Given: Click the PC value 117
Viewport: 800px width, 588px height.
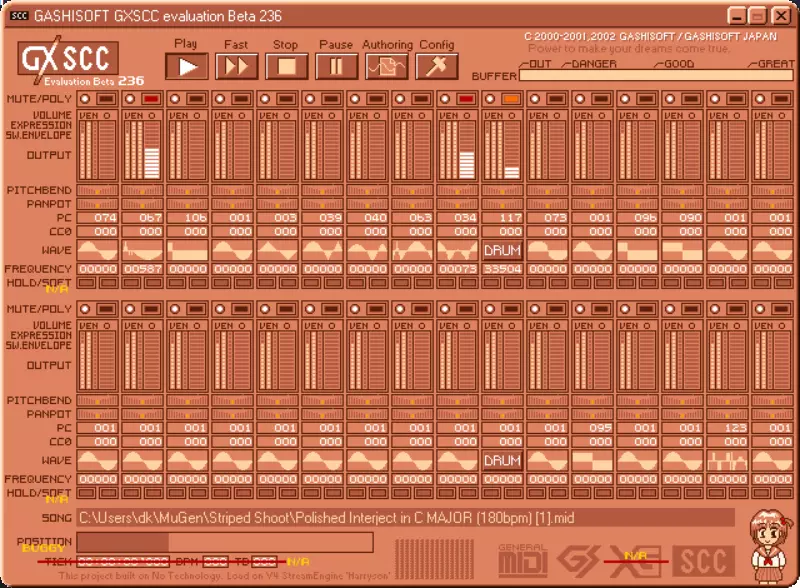Looking at the screenshot, I should [503, 217].
